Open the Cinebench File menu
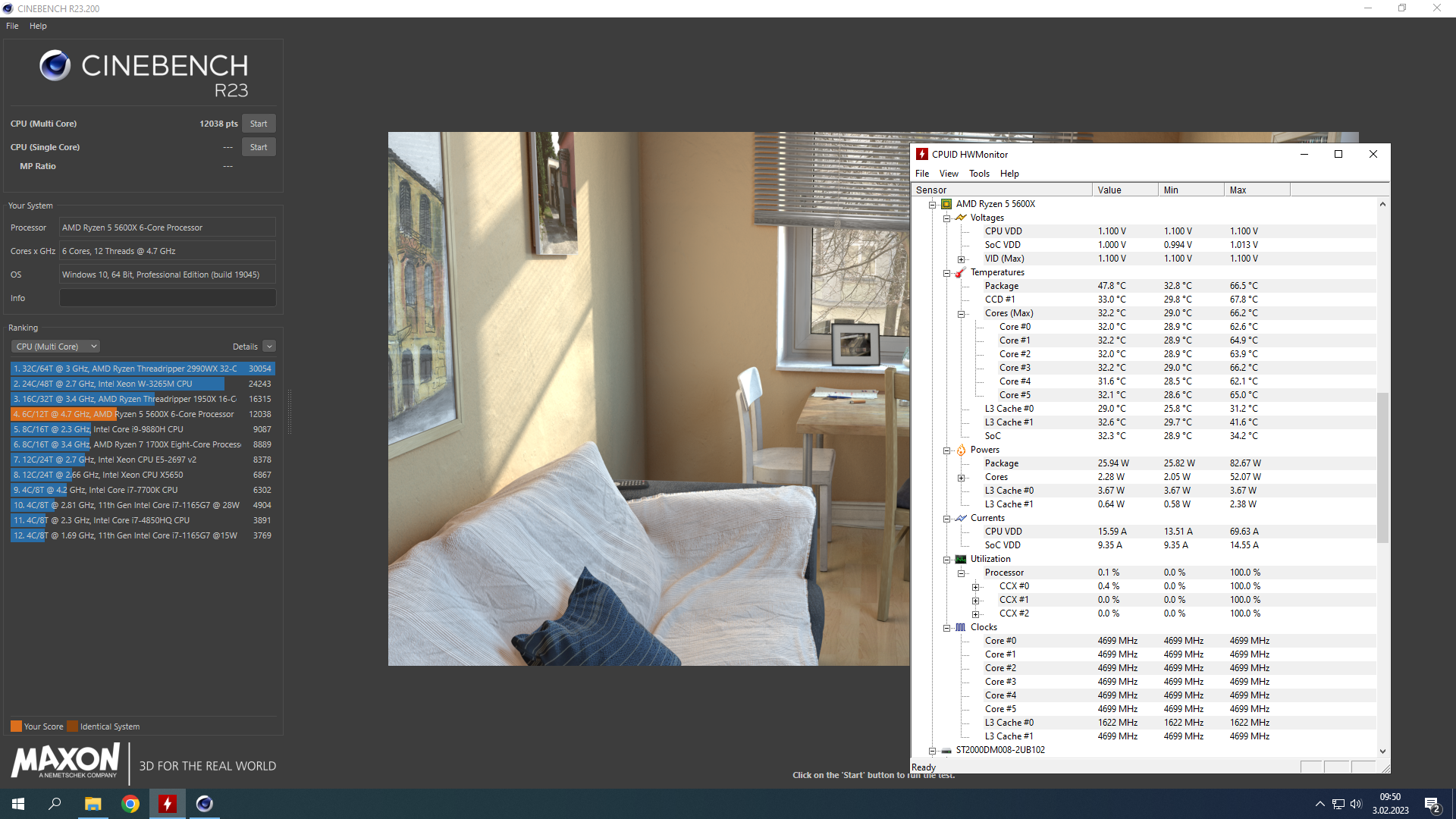Screen dimensions: 1456x819 (x=12, y=26)
